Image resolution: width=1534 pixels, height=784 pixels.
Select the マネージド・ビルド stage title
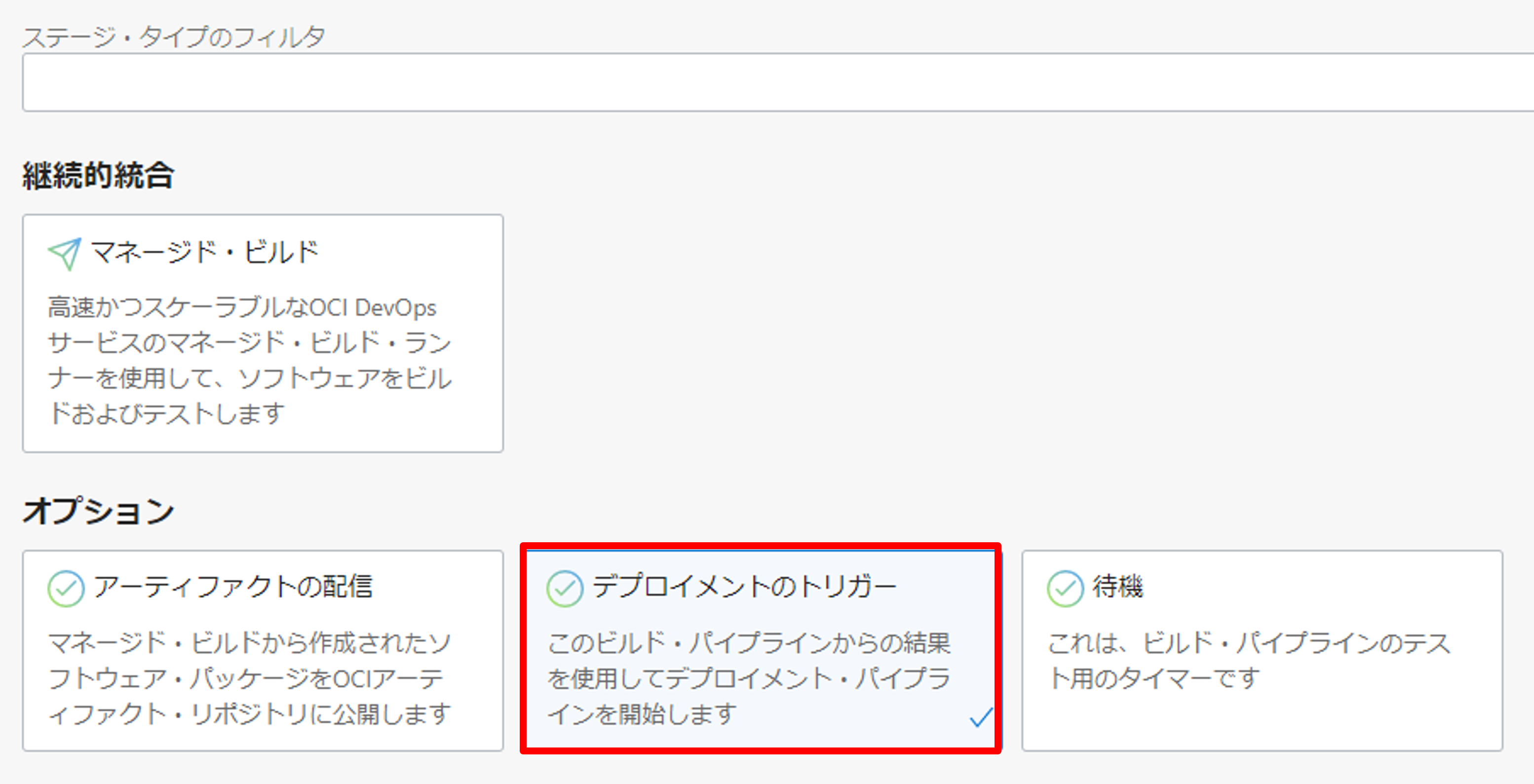tap(204, 253)
